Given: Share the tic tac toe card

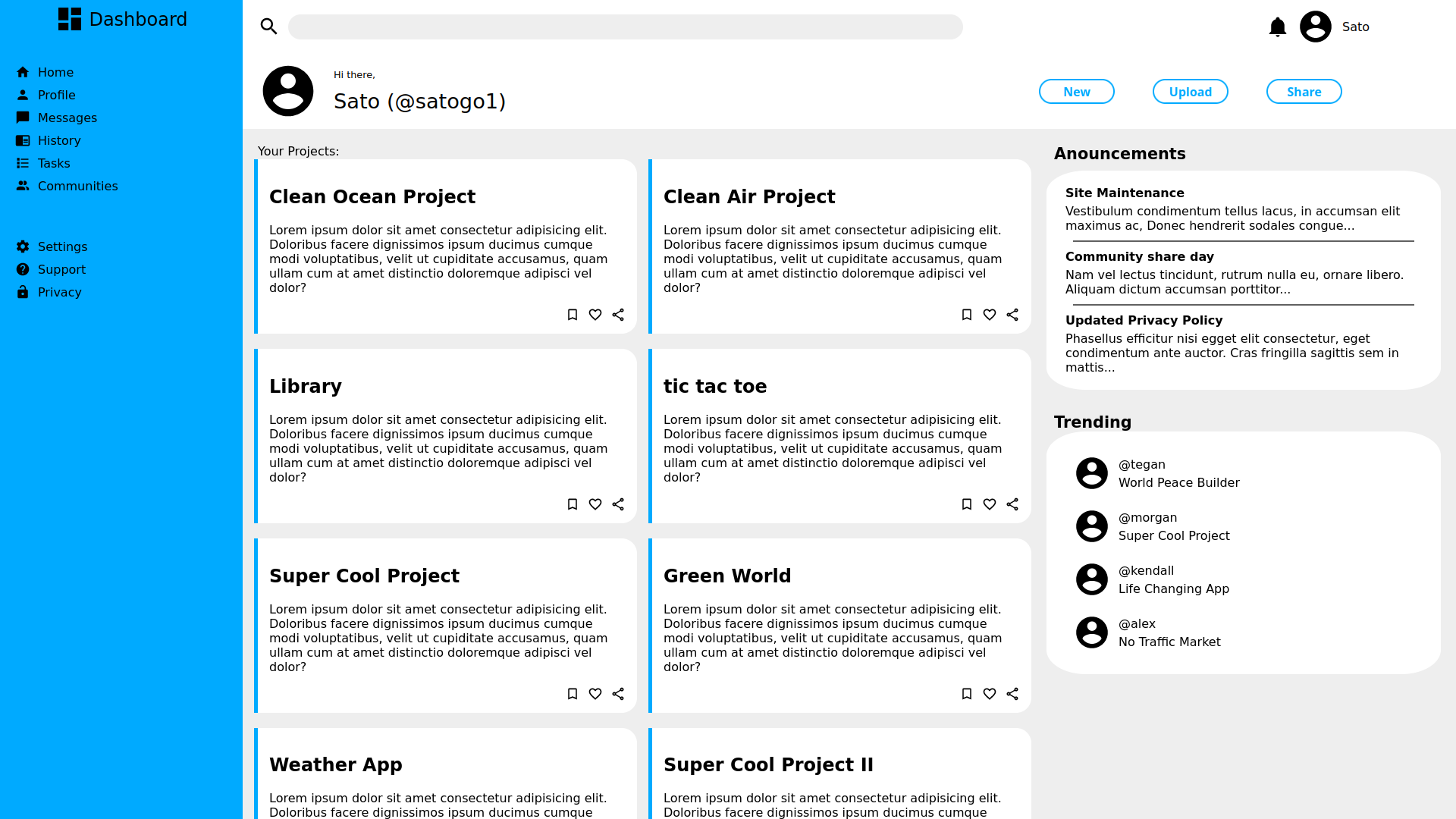Looking at the screenshot, I should pyautogui.click(x=1012, y=504).
